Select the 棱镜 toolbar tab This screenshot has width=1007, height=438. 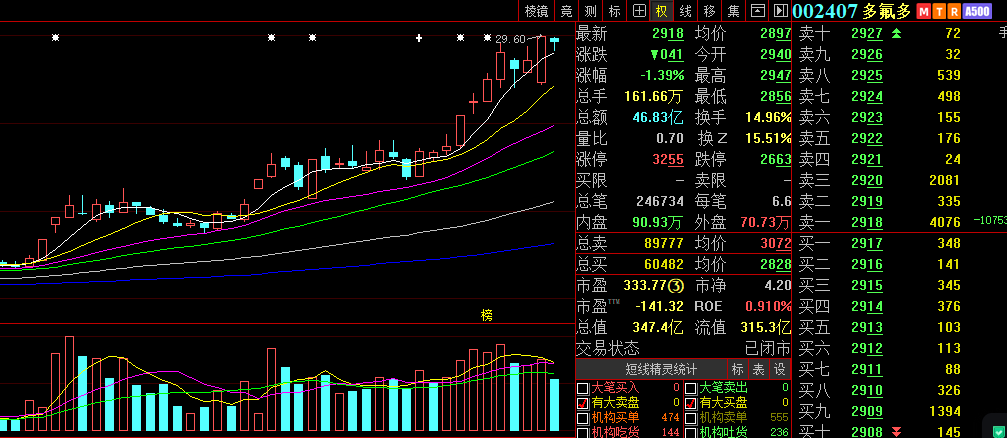click(536, 11)
